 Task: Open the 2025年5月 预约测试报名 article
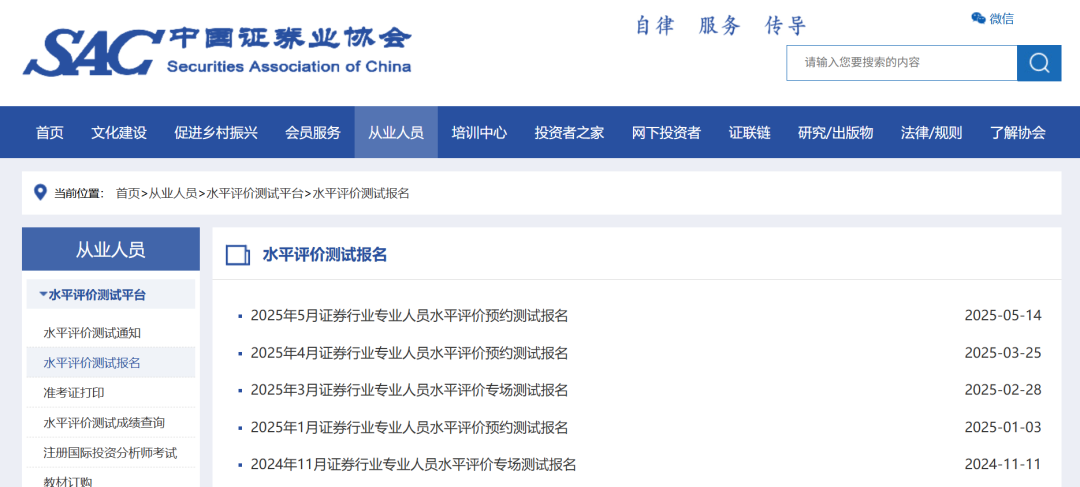[x=409, y=315]
